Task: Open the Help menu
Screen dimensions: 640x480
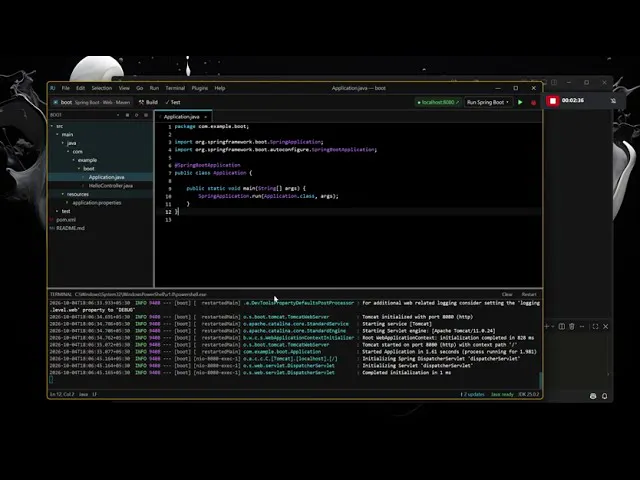Action: [x=220, y=88]
